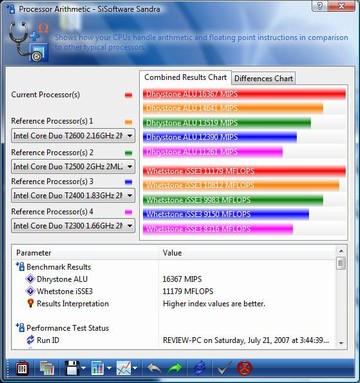Click the Run ID refresh icon
Screen dimensions: 360x383
click(x=30, y=340)
